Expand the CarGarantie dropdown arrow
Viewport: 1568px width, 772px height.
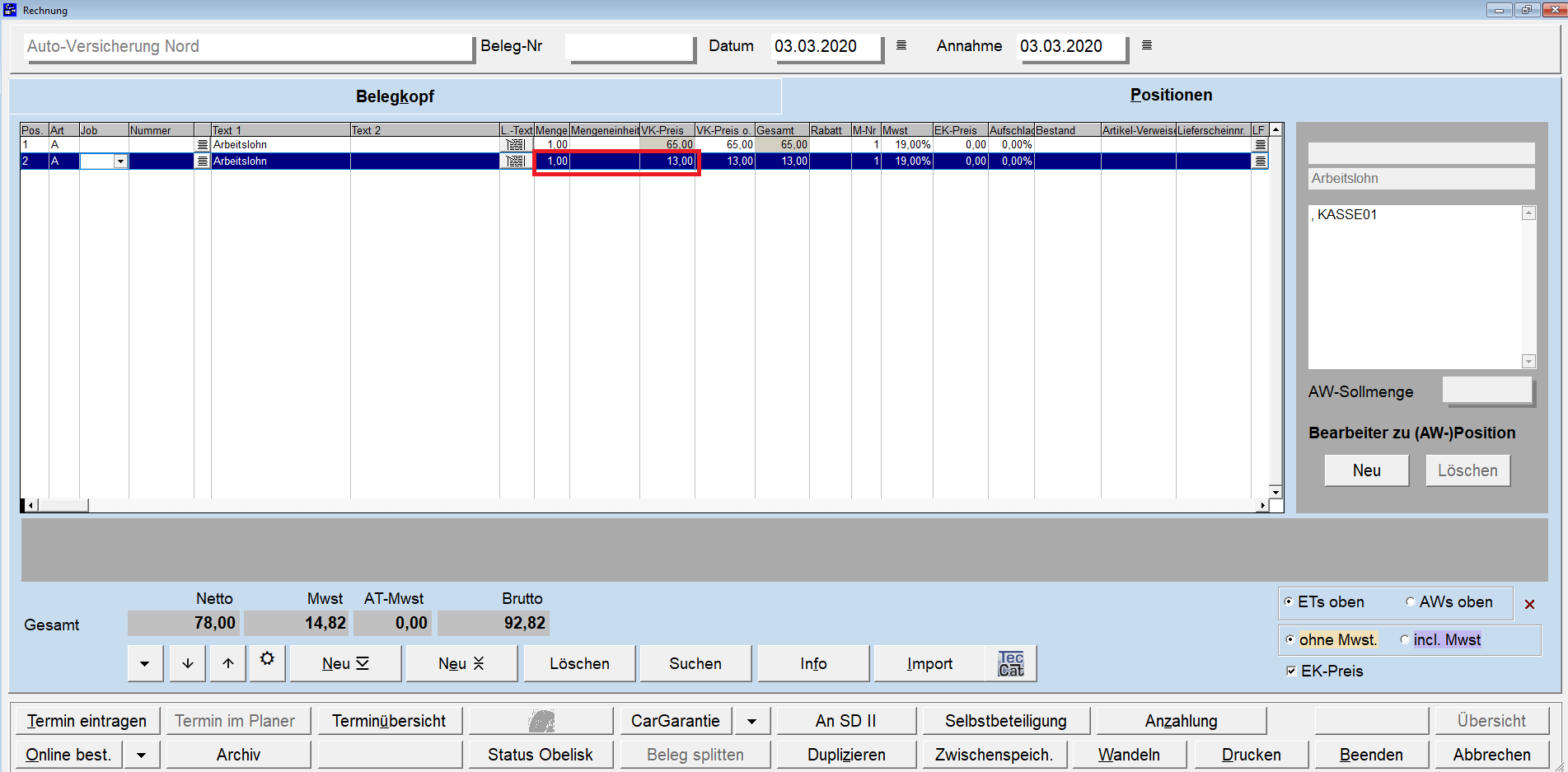(x=752, y=721)
